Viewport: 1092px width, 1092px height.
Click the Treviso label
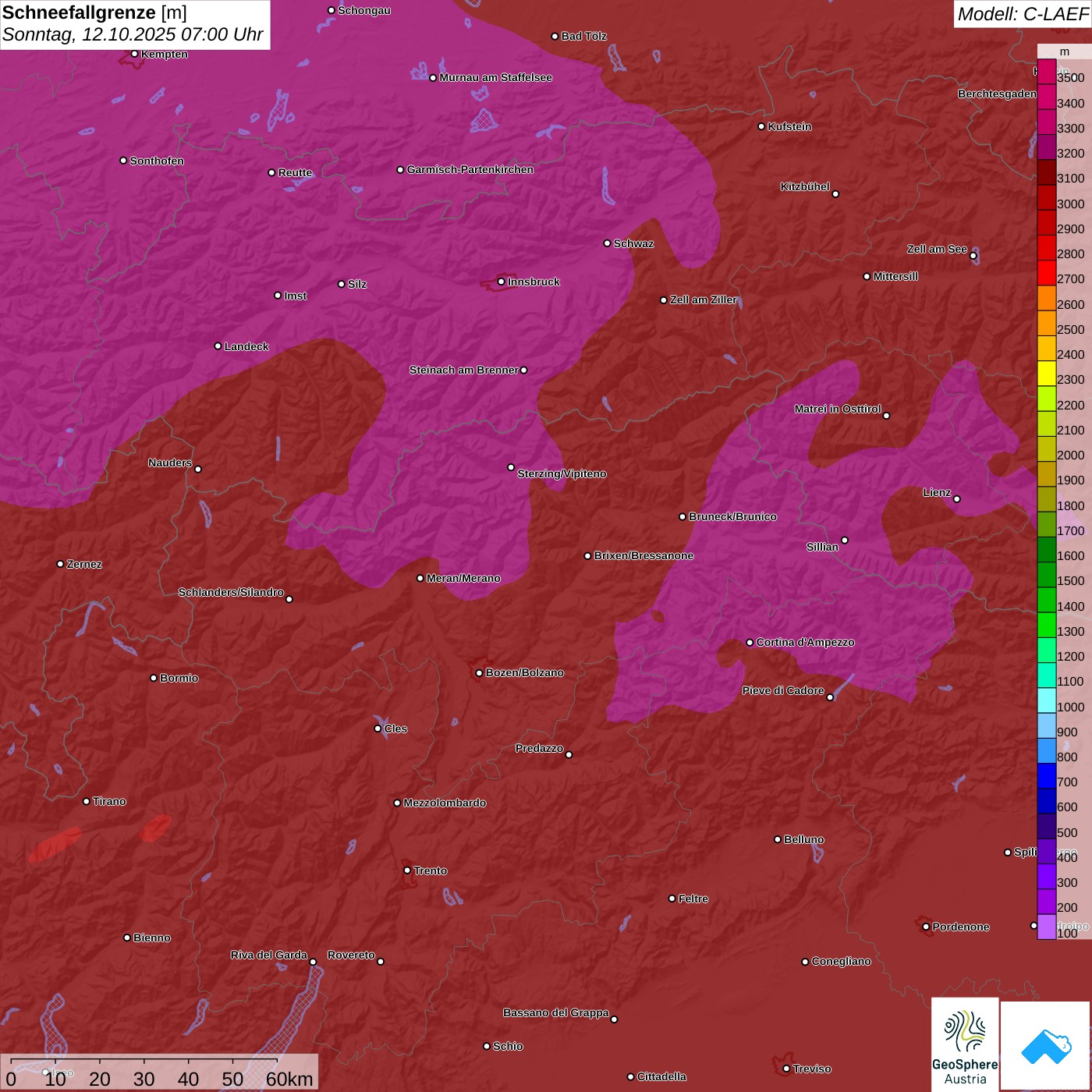[x=812, y=1069]
